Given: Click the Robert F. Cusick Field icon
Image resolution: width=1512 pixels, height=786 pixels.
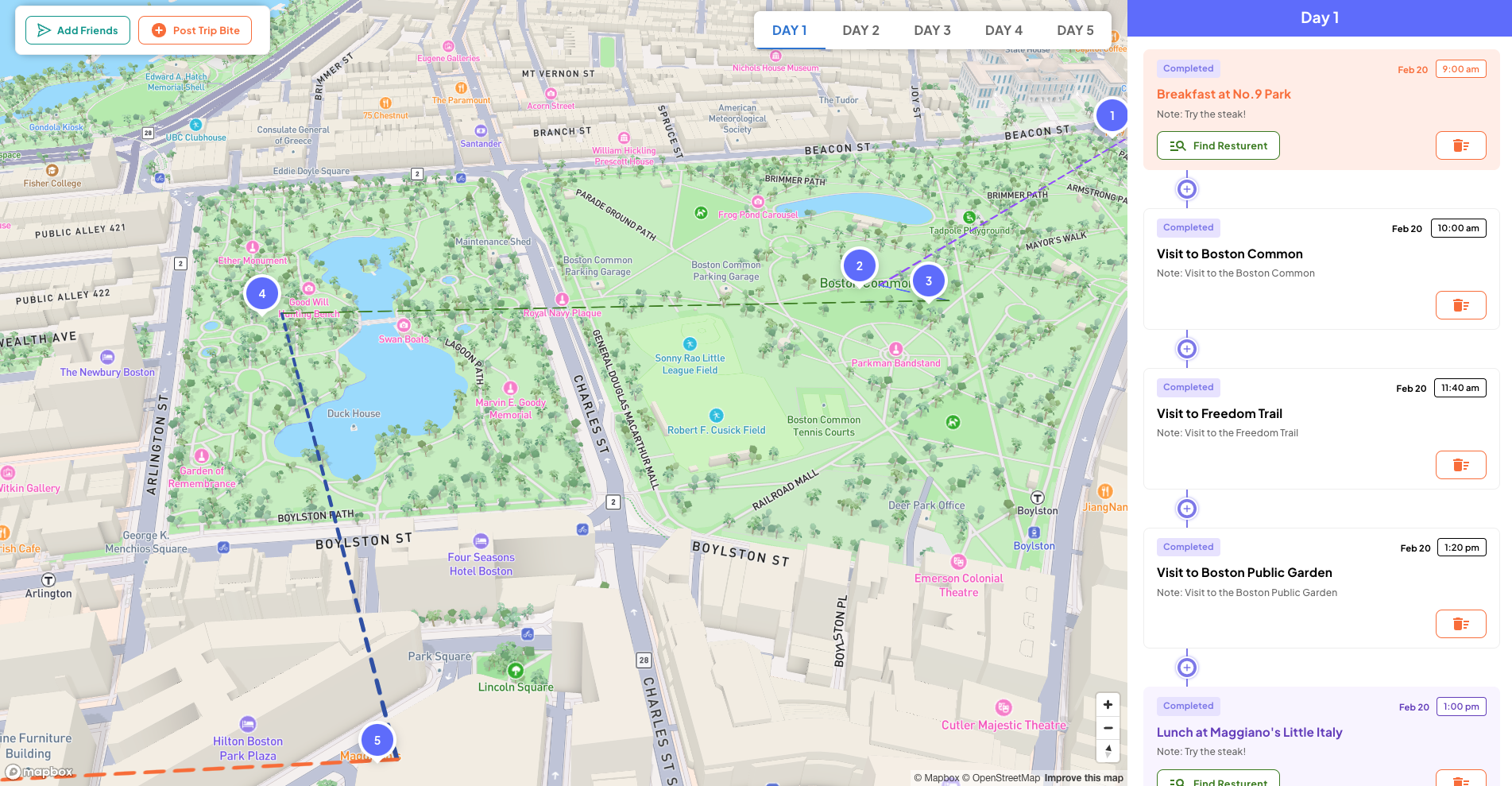Looking at the screenshot, I should [x=716, y=416].
